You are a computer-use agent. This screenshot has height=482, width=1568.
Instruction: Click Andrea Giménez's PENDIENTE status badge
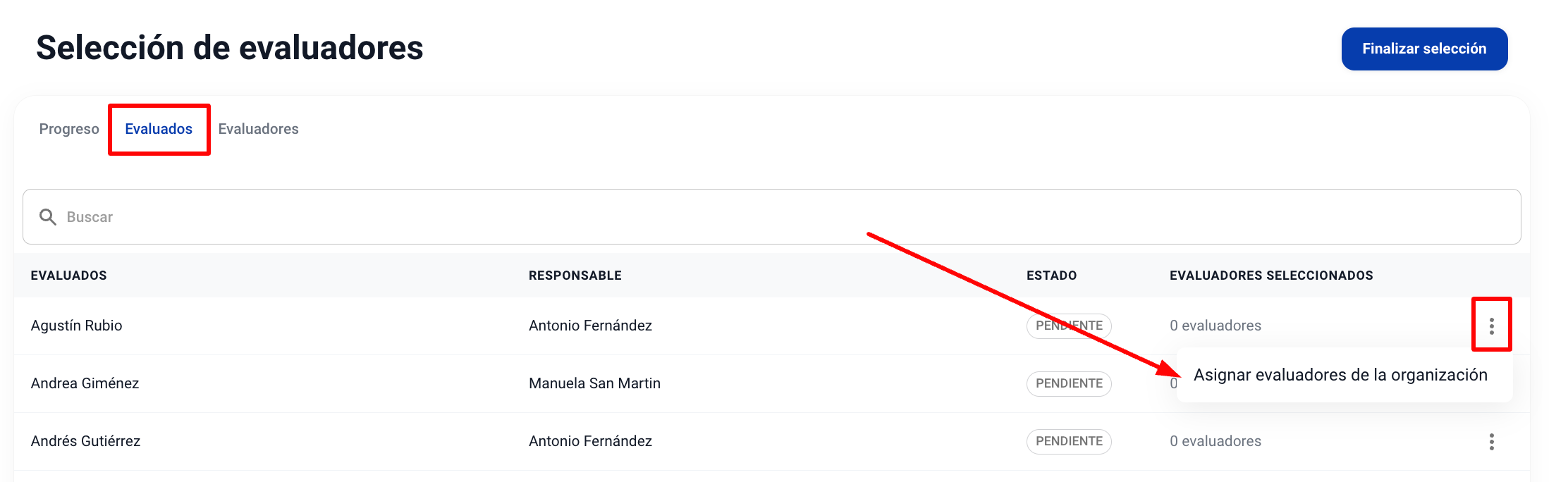tap(1069, 384)
